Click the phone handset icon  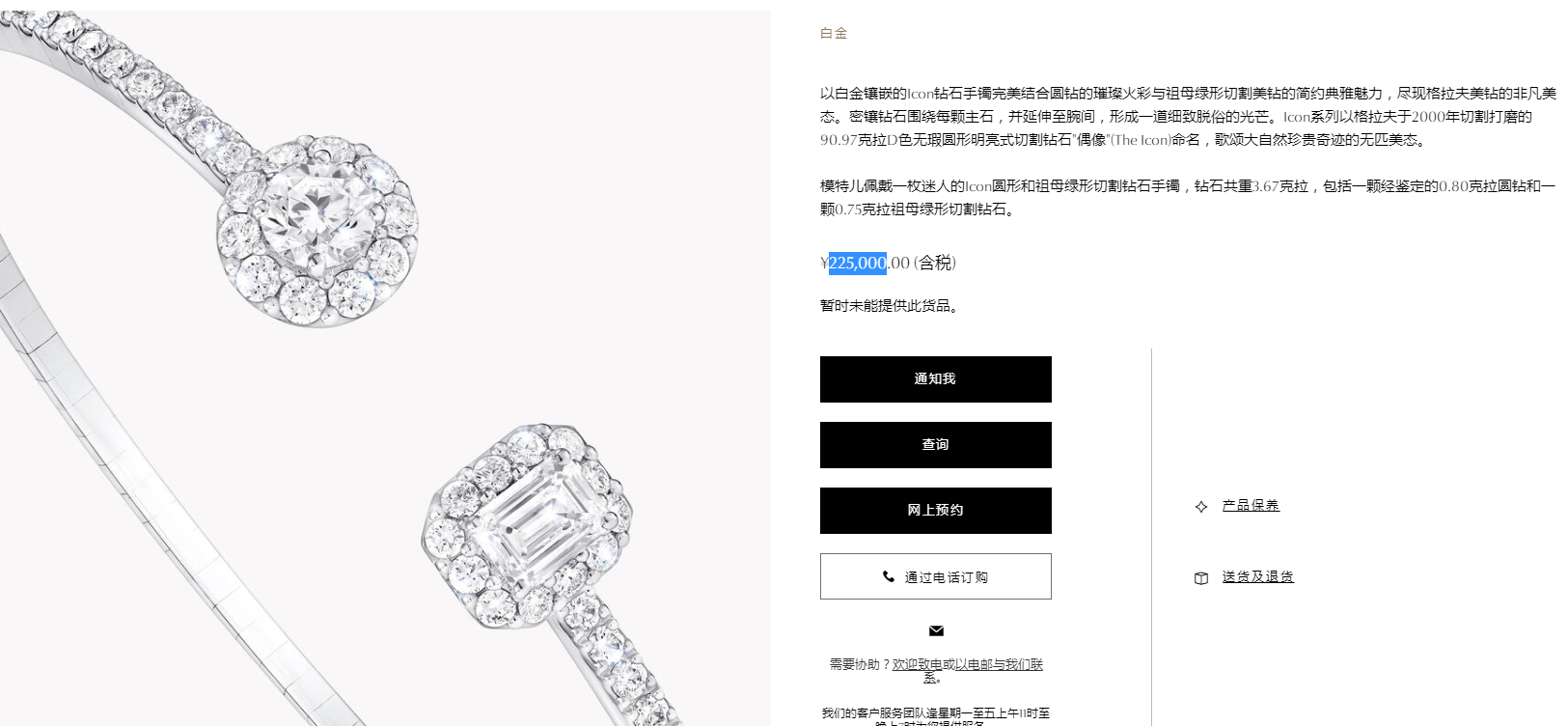point(889,576)
